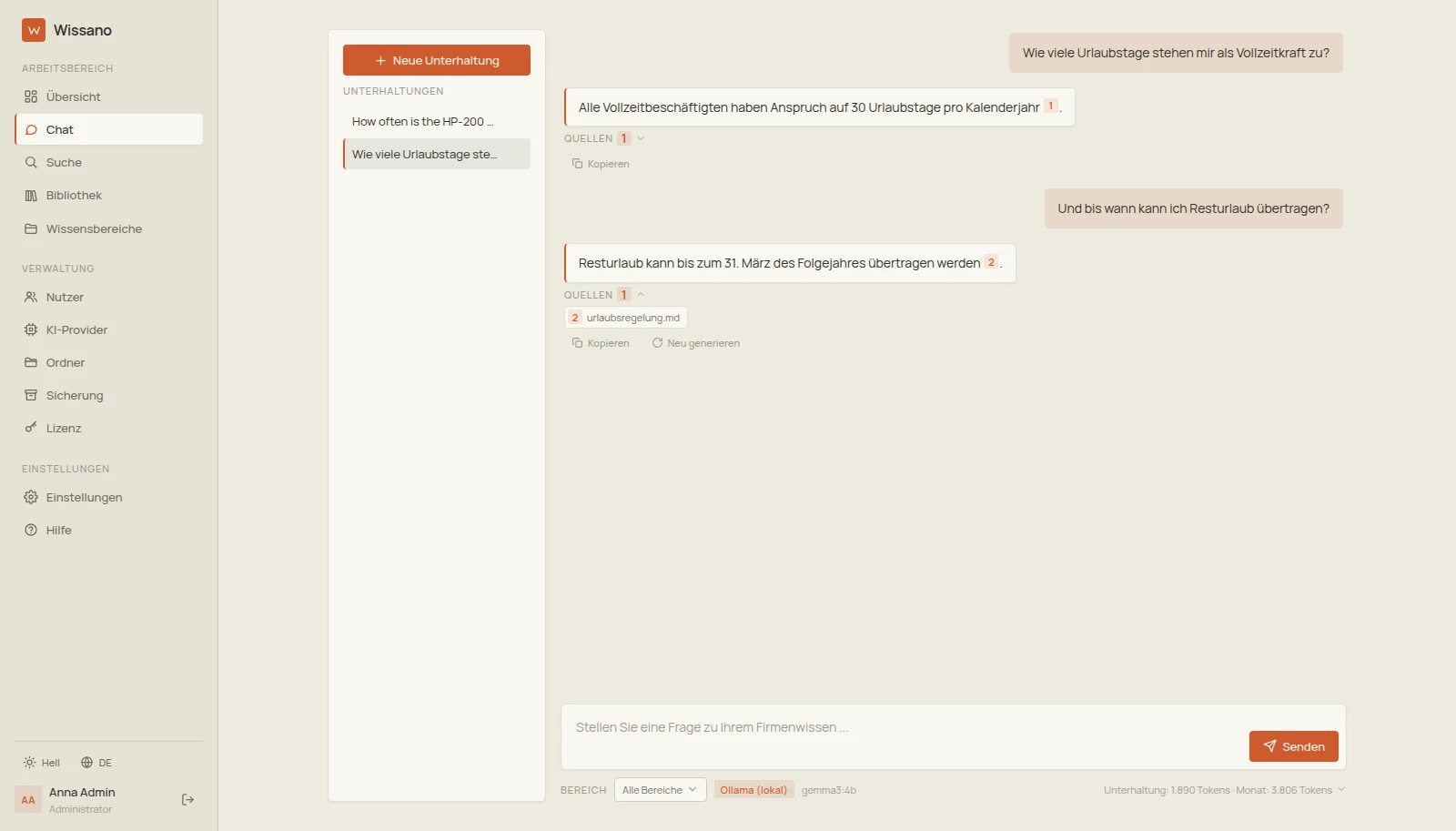Expand the Quellen list under the first answer
Image resolution: width=1456 pixels, height=831 pixels.
pyautogui.click(x=604, y=138)
